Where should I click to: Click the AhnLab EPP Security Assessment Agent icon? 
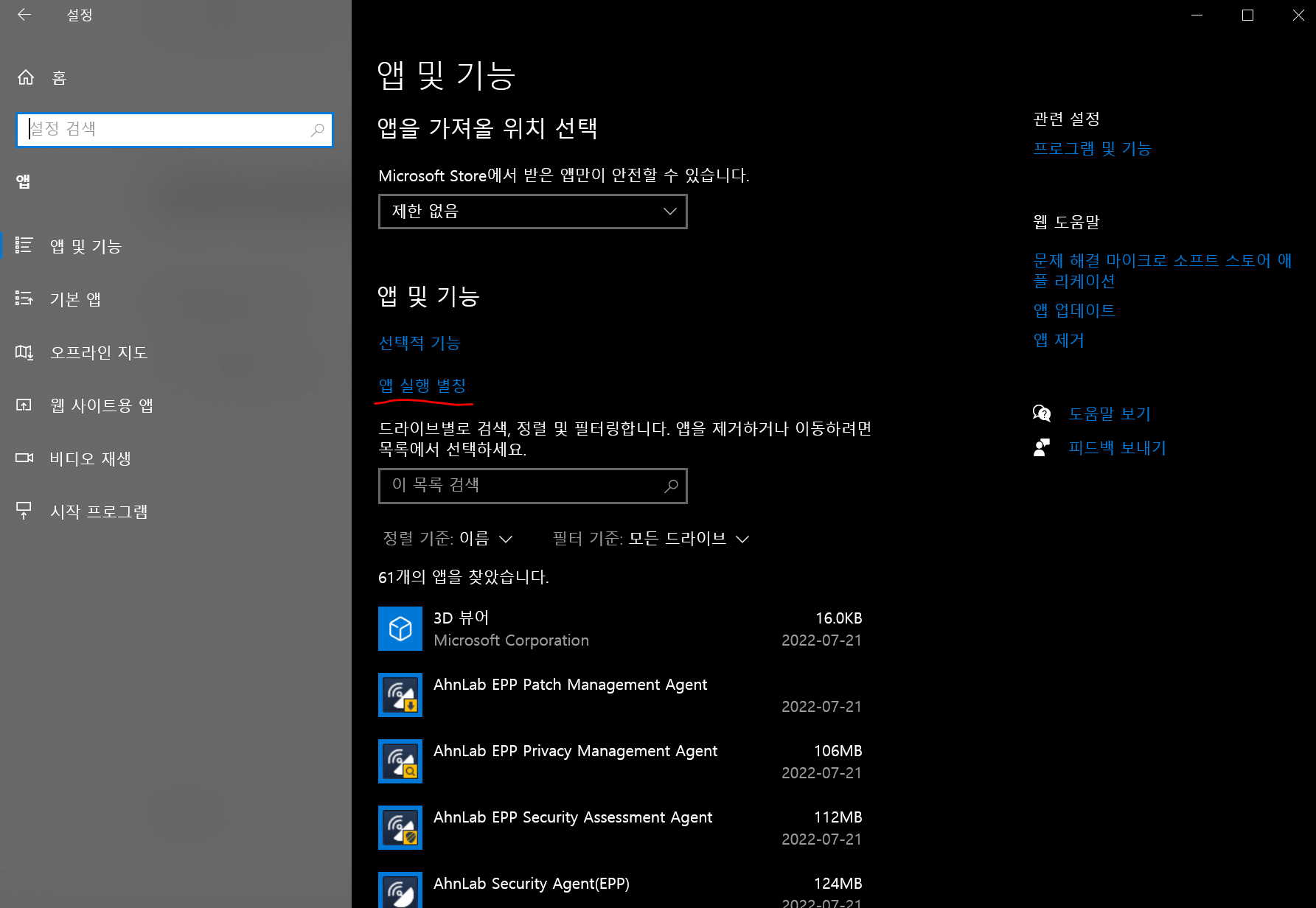tap(400, 828)
